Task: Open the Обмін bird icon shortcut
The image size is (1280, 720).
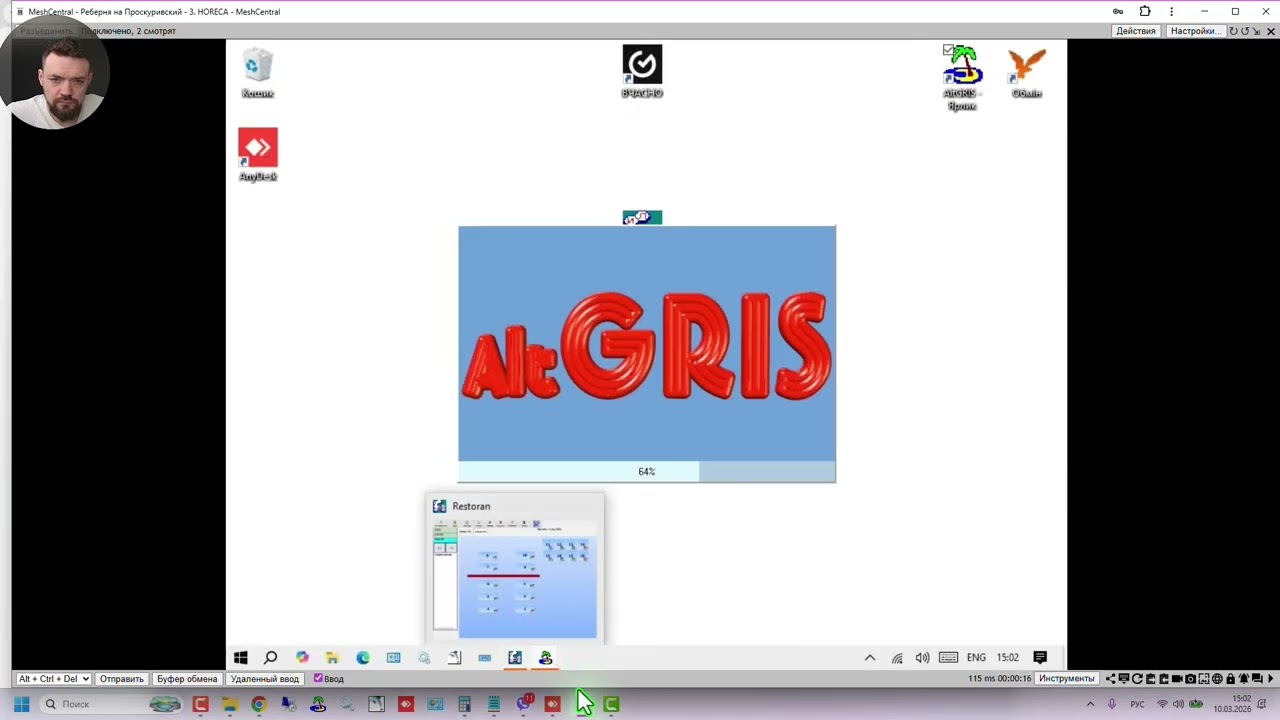Action: coord(1026,73)
